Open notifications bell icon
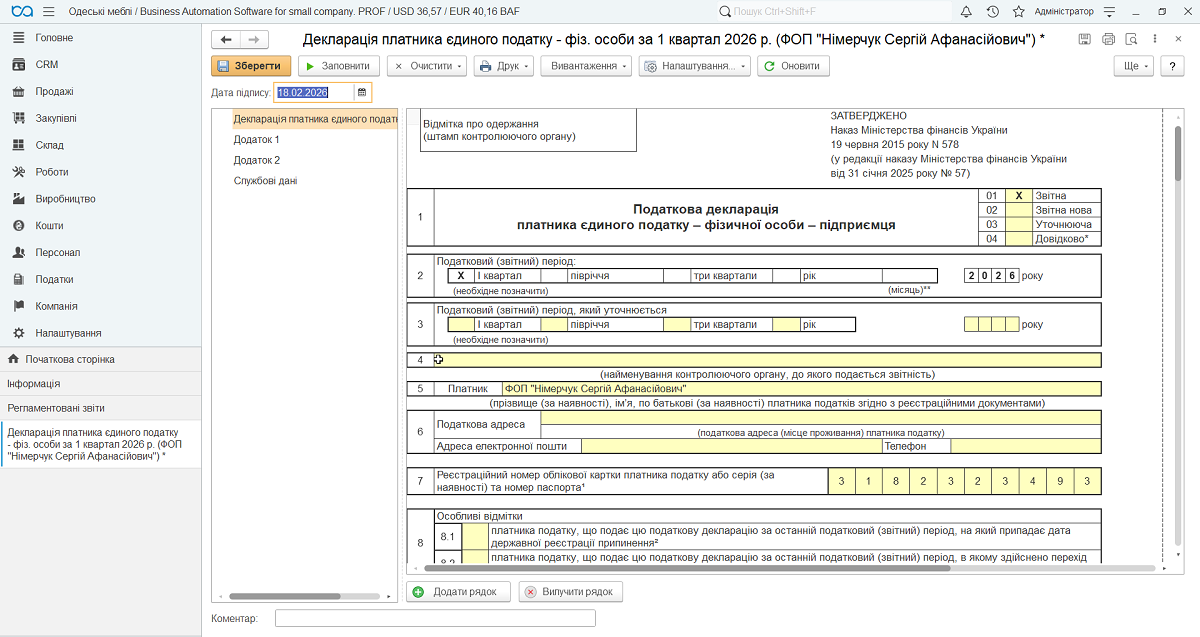 click(966, 11)
